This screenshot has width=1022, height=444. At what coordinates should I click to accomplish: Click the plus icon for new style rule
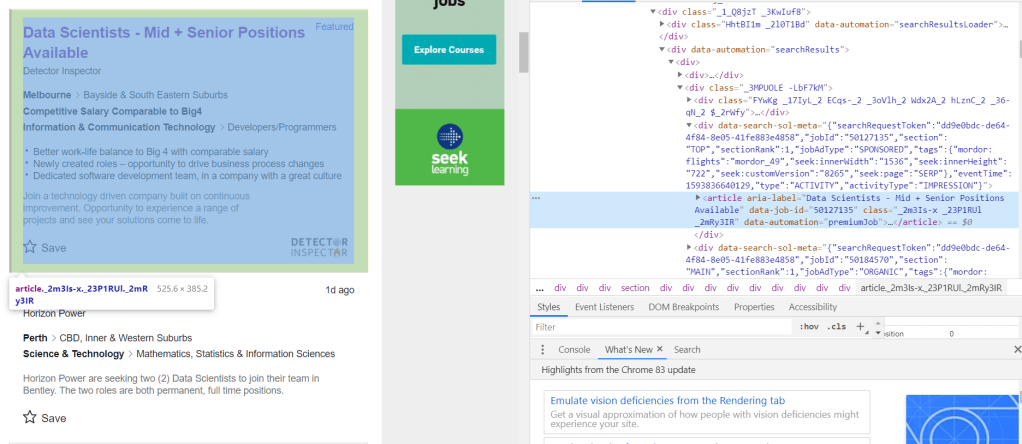pos(860,326)
